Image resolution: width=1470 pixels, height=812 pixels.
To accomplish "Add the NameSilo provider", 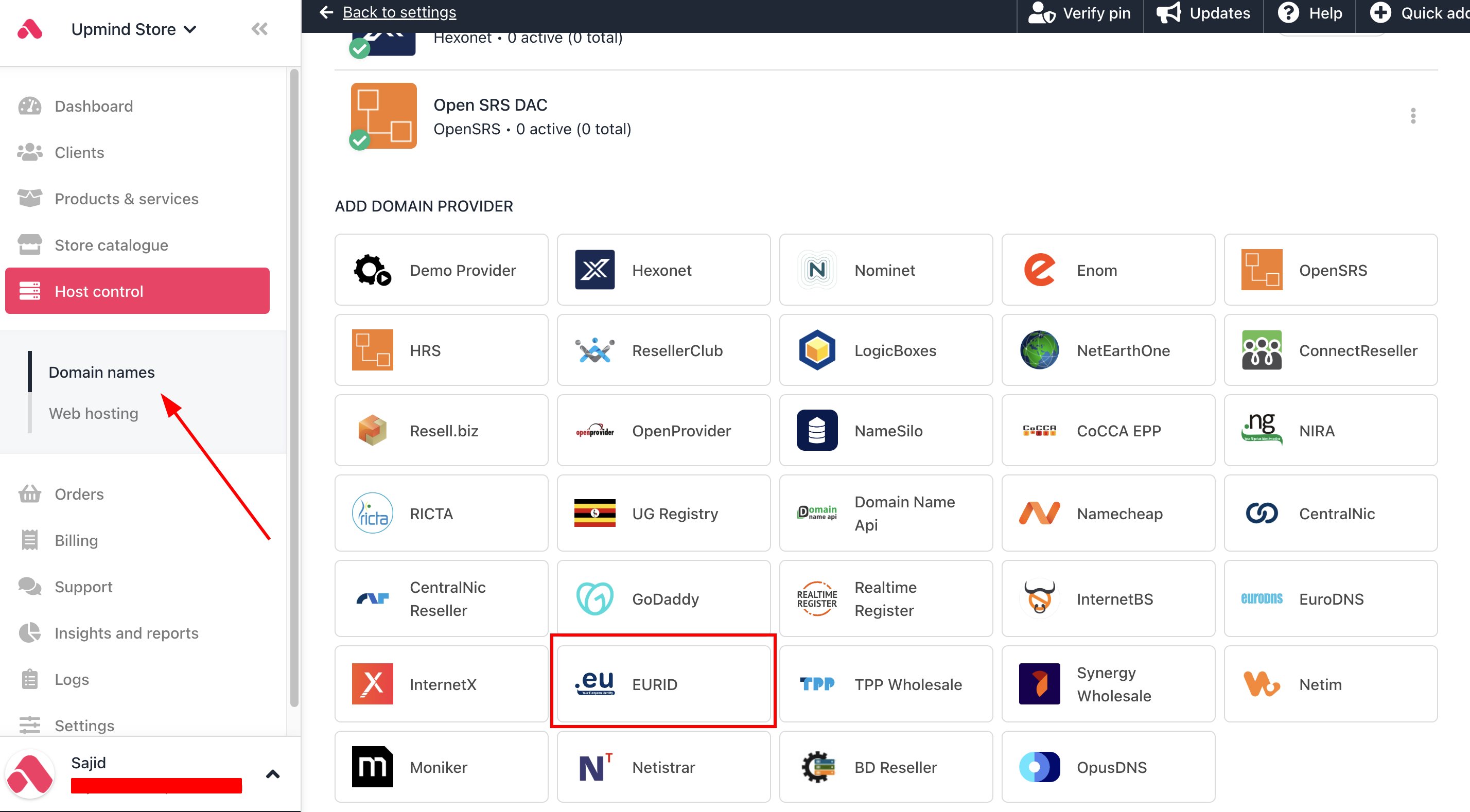I will [x=886, y=431].
